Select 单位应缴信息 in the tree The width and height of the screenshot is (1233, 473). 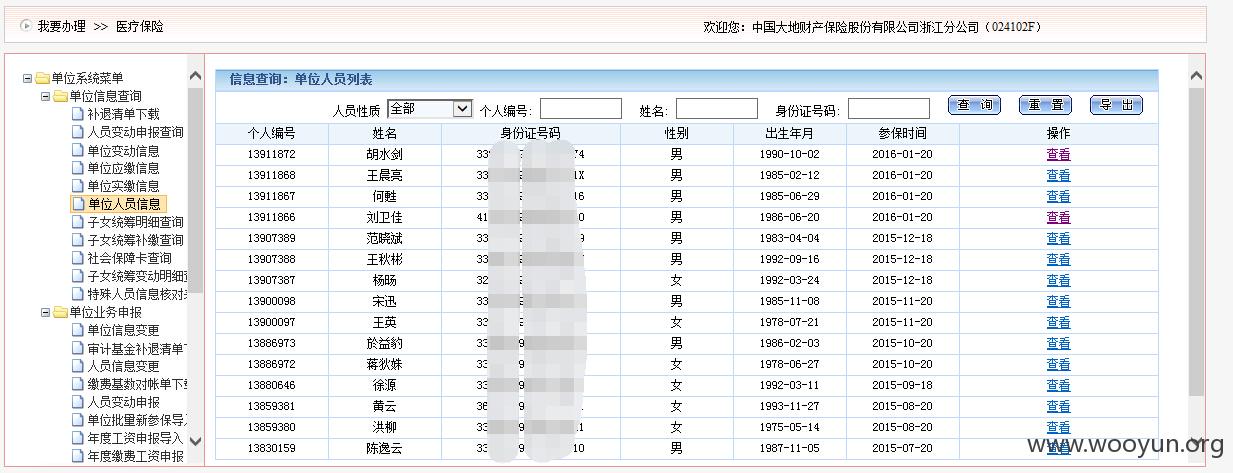123,168
